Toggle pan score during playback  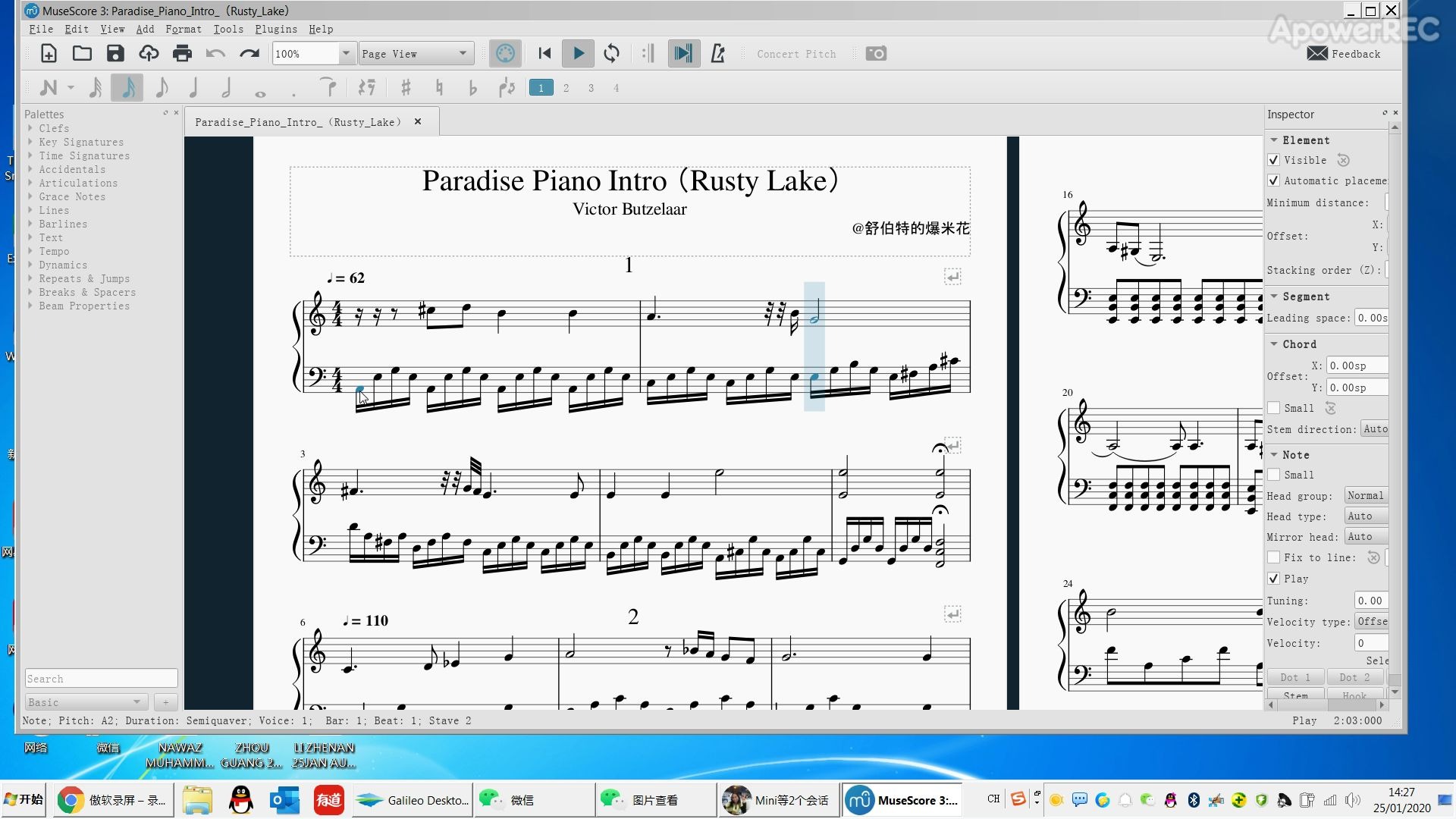tap(683, 54)
